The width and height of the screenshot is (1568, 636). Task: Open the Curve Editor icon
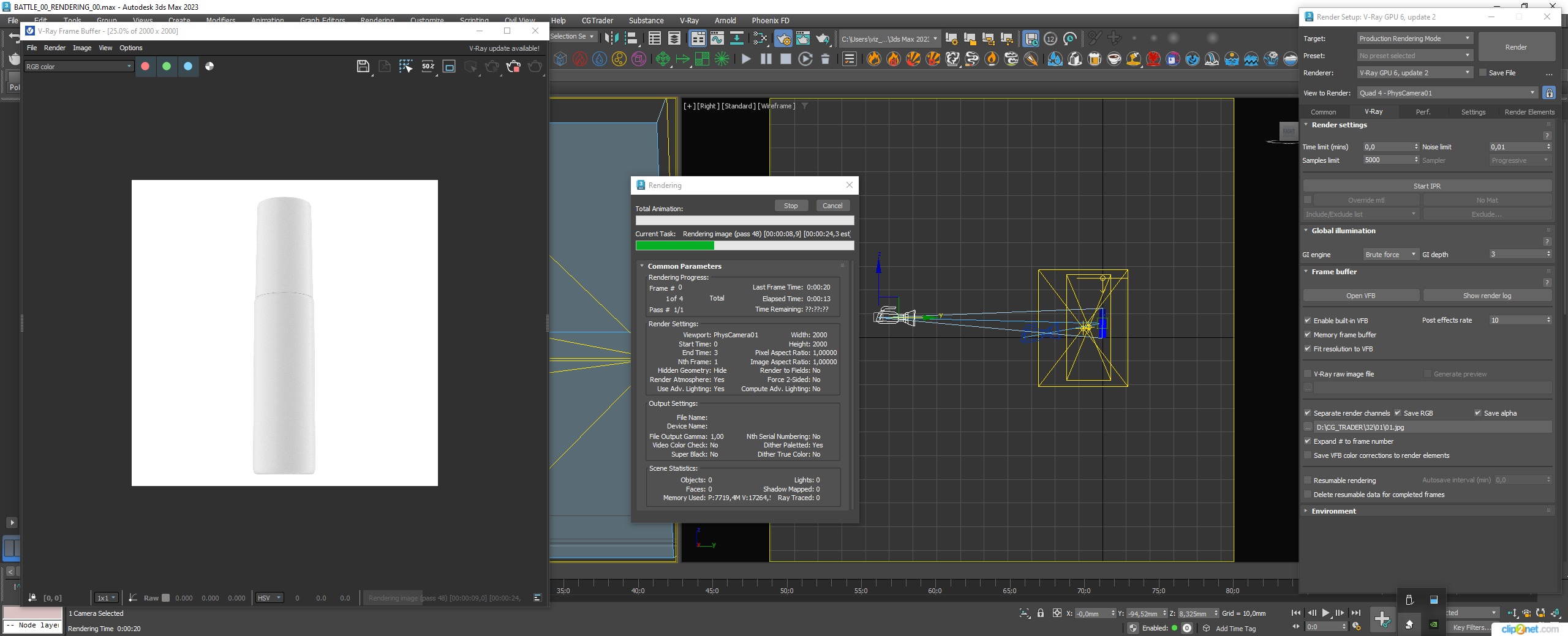[717, 39]
